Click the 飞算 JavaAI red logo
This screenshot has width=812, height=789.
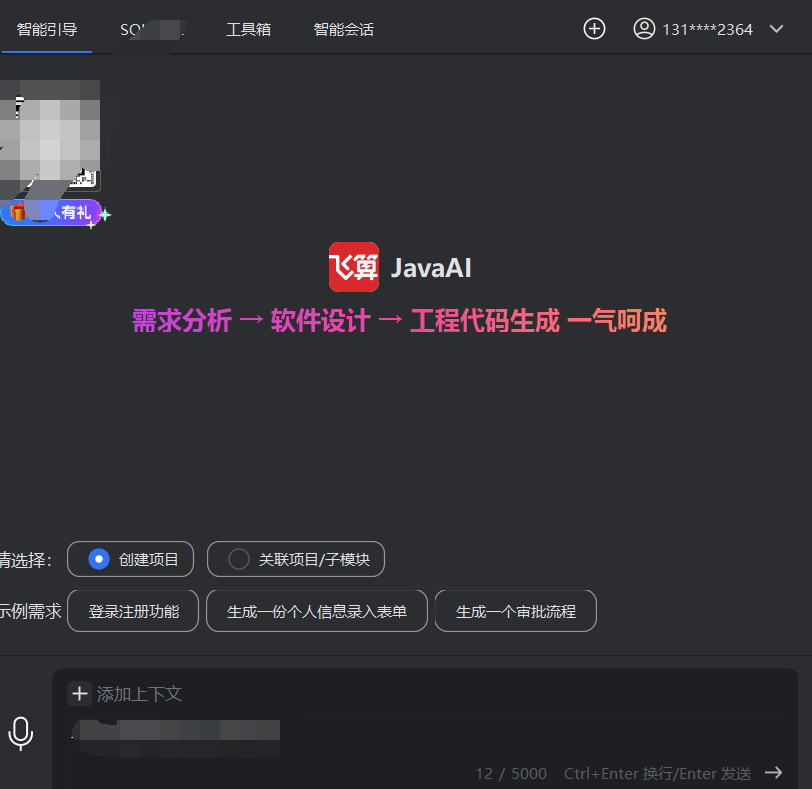tap(354, 267)
